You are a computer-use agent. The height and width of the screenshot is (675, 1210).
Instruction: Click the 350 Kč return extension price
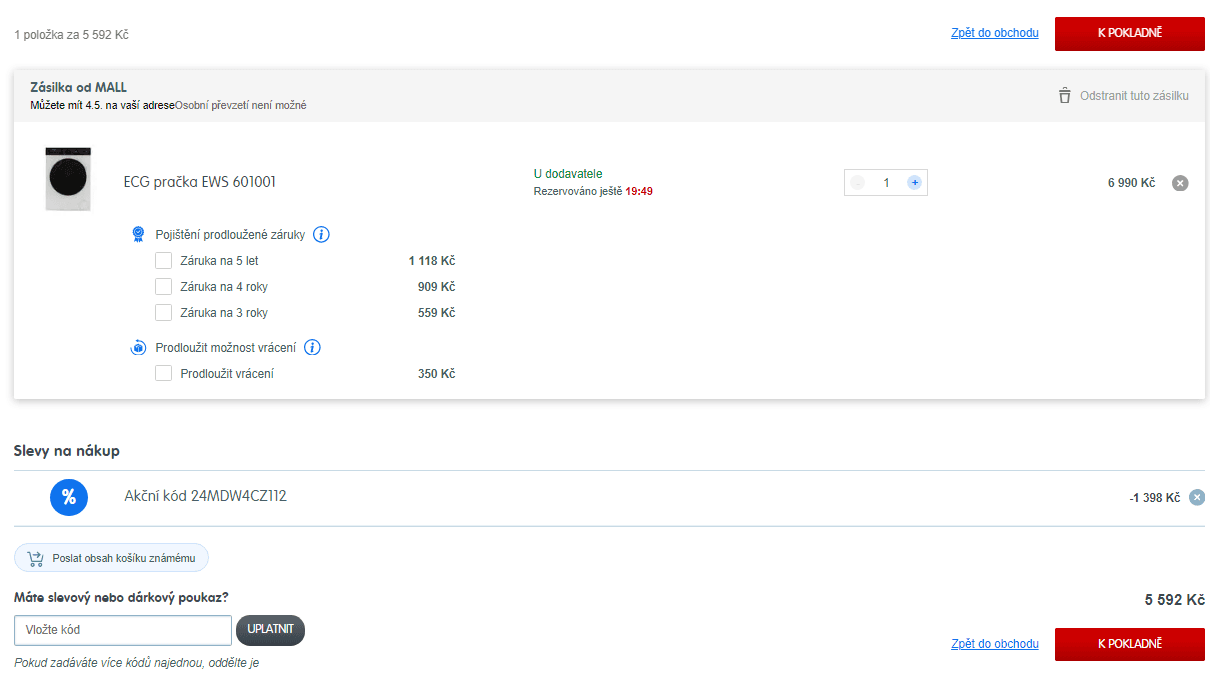coord(436,374)
